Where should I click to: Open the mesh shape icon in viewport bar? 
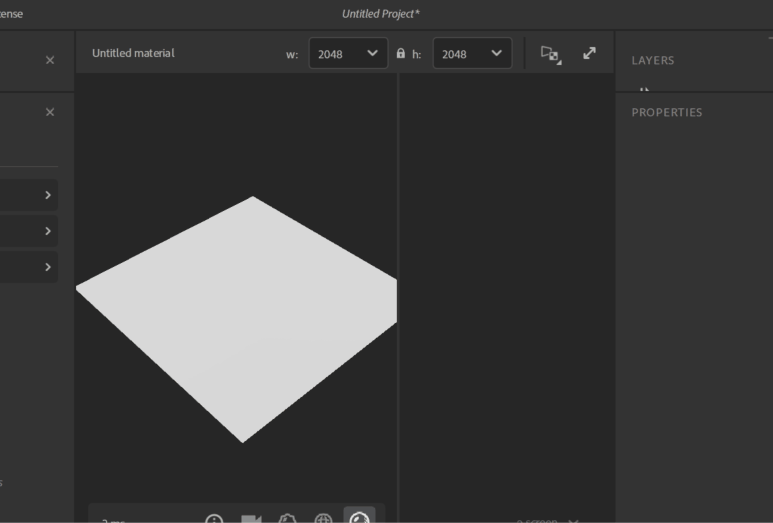(287, 519)
